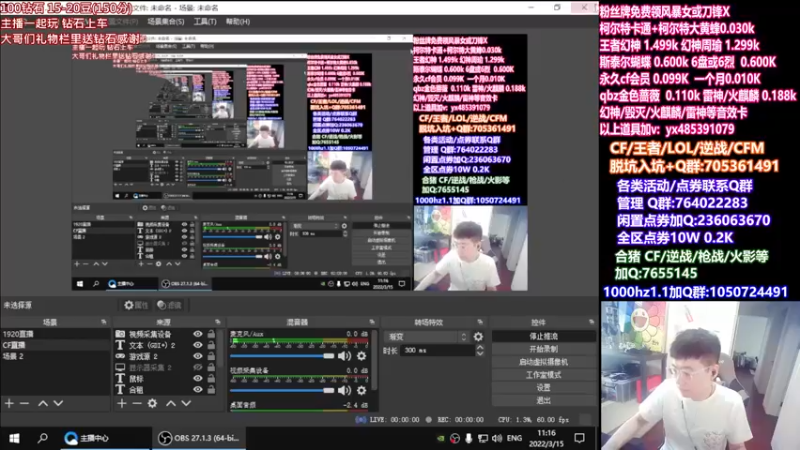Open the 帮助(H) menu

pos(238,22)
